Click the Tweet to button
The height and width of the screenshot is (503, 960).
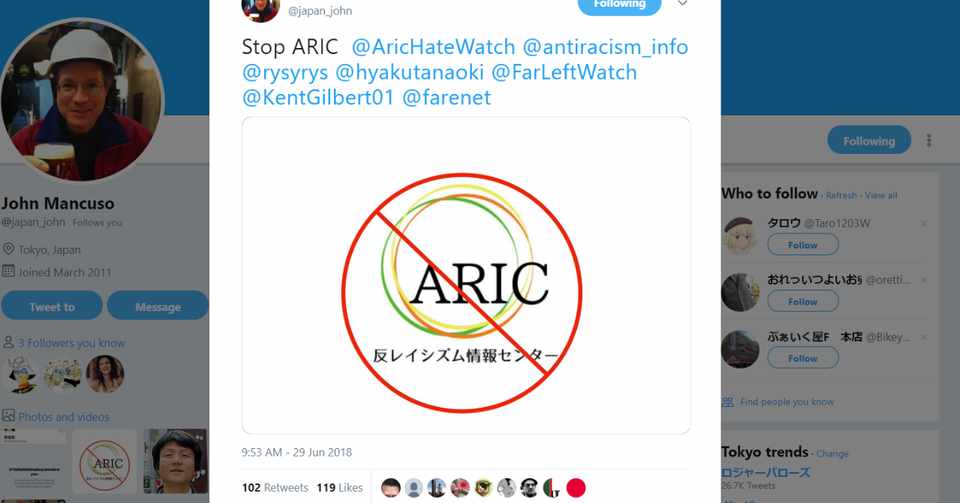click(52, 306)
